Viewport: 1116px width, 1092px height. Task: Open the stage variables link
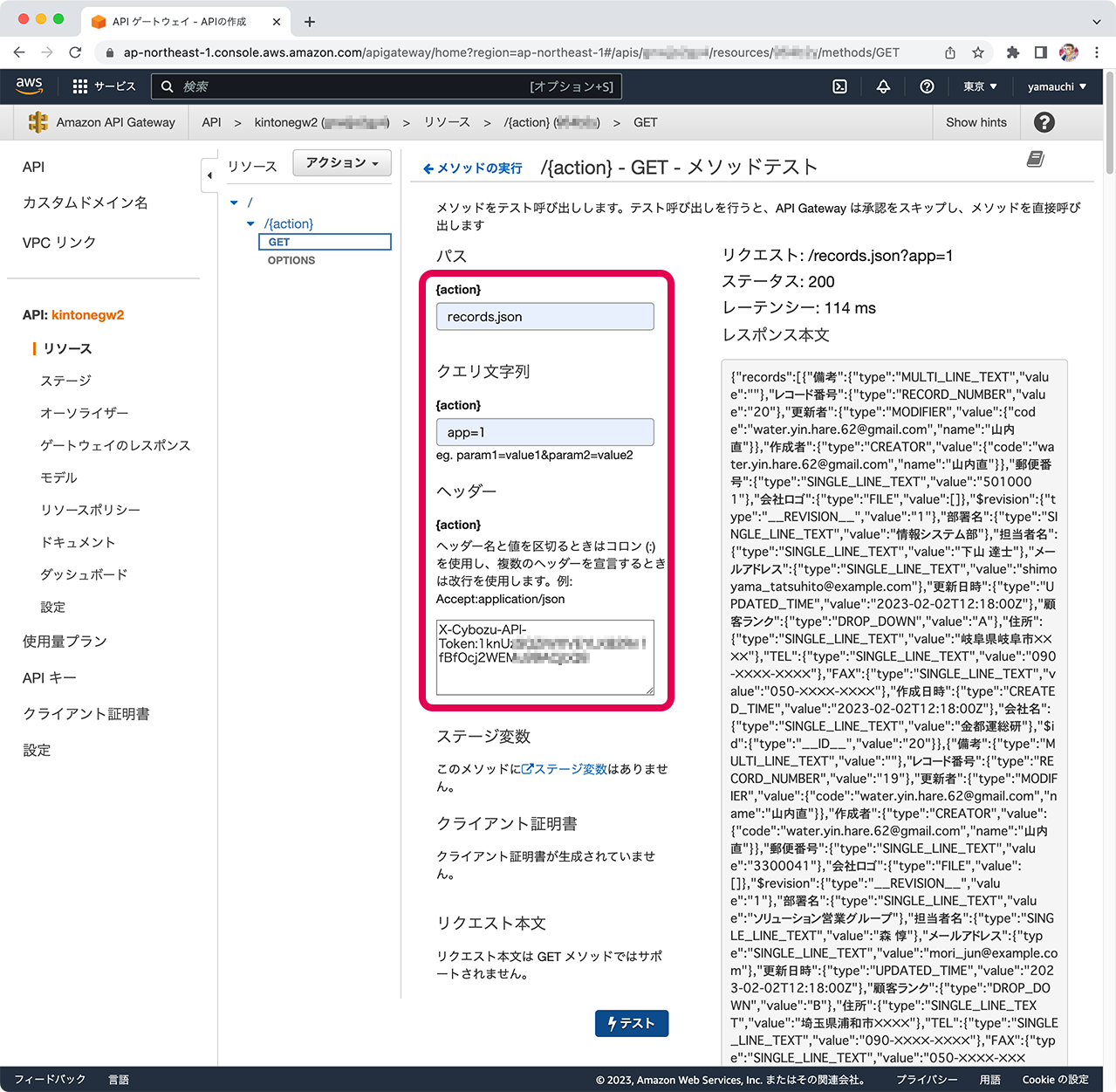pyautogui.click(x=565, y=769)
